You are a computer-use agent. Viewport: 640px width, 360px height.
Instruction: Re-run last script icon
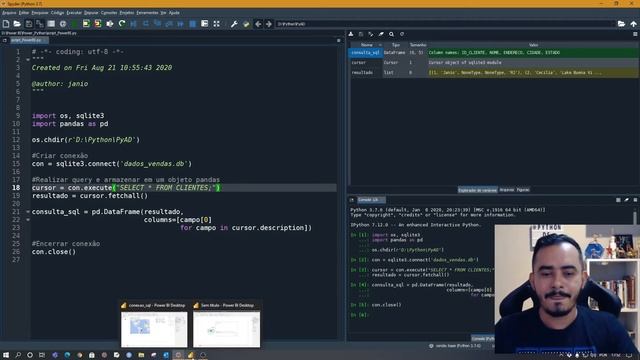pos(122,24)
